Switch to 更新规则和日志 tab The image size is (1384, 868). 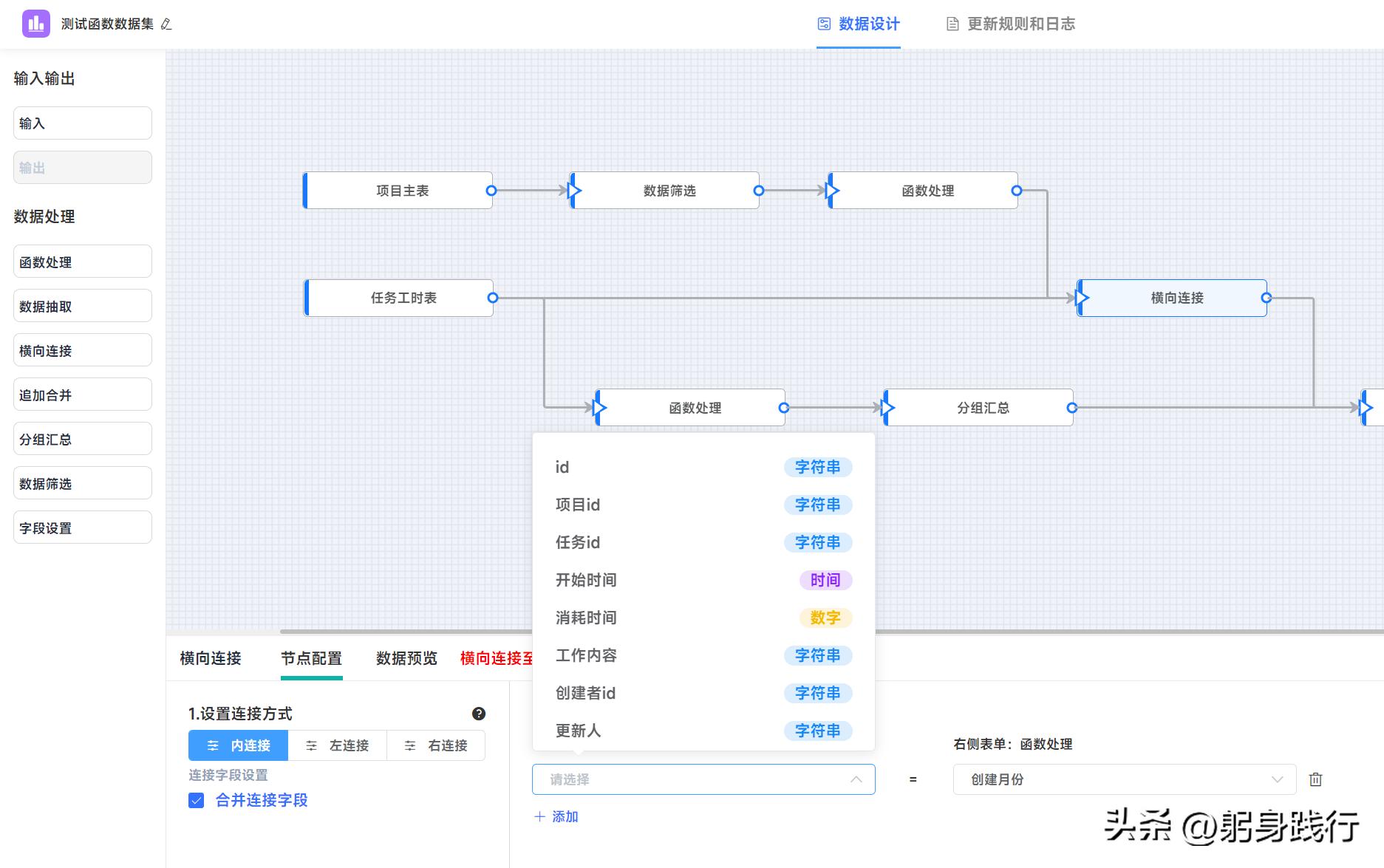[1011, 24]
